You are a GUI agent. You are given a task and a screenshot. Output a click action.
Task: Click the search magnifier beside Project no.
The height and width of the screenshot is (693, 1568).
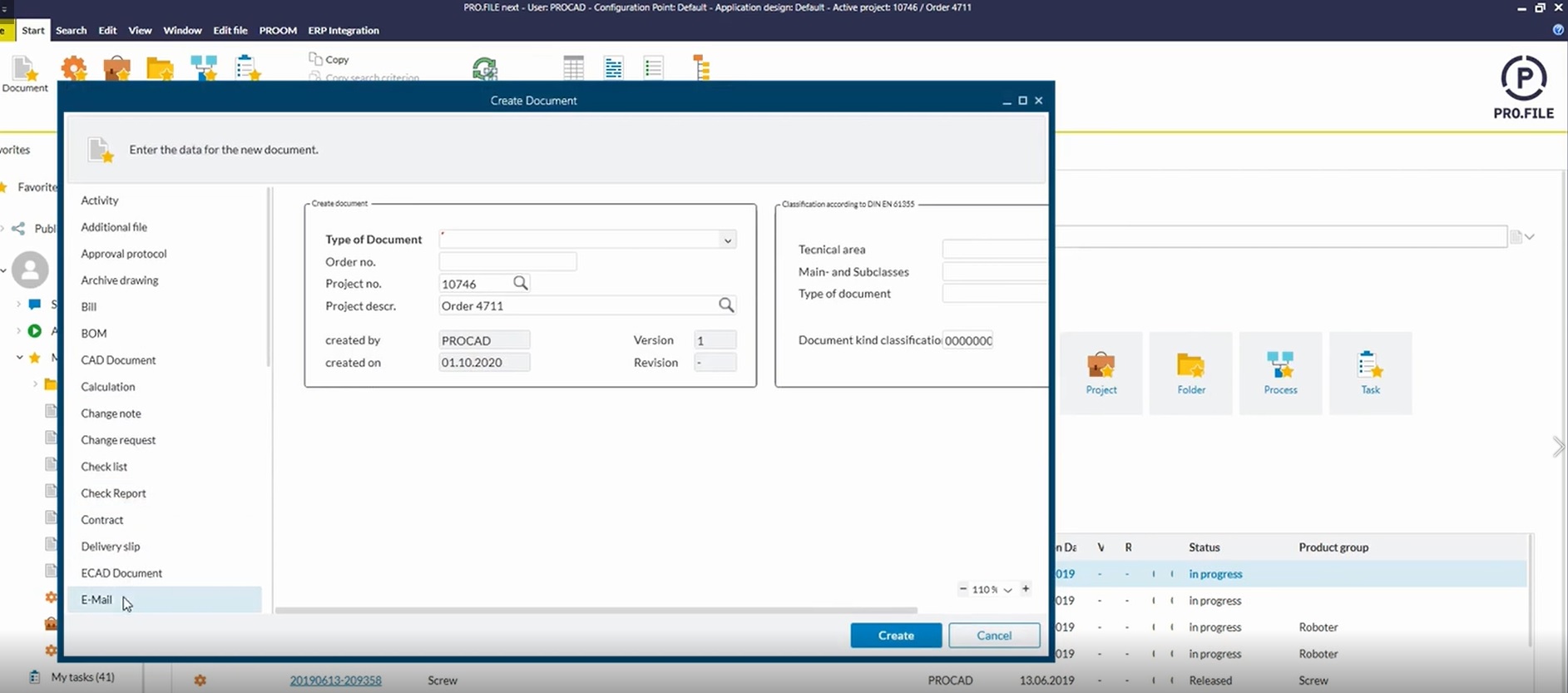pos(521,283)
